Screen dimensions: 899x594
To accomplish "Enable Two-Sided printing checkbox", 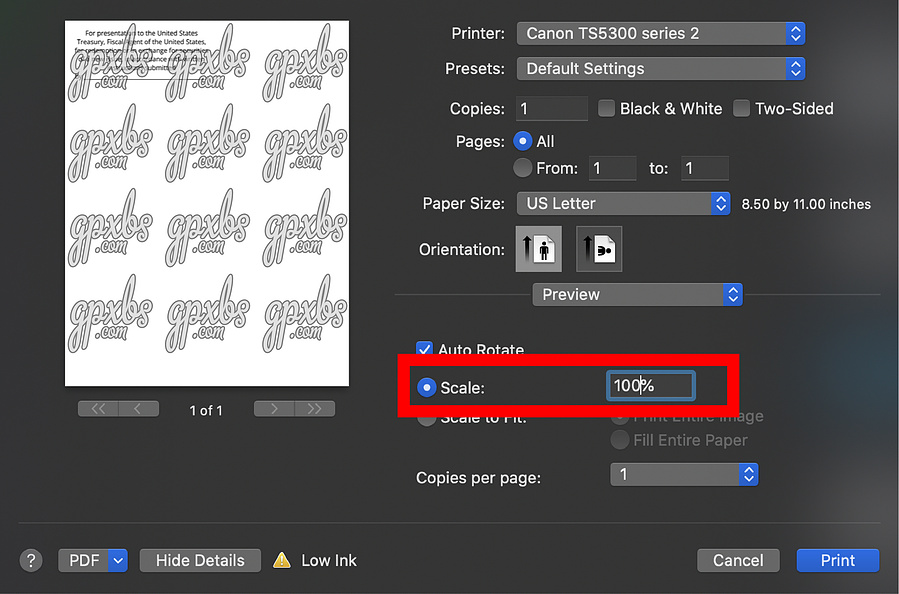I will [741, 108].
